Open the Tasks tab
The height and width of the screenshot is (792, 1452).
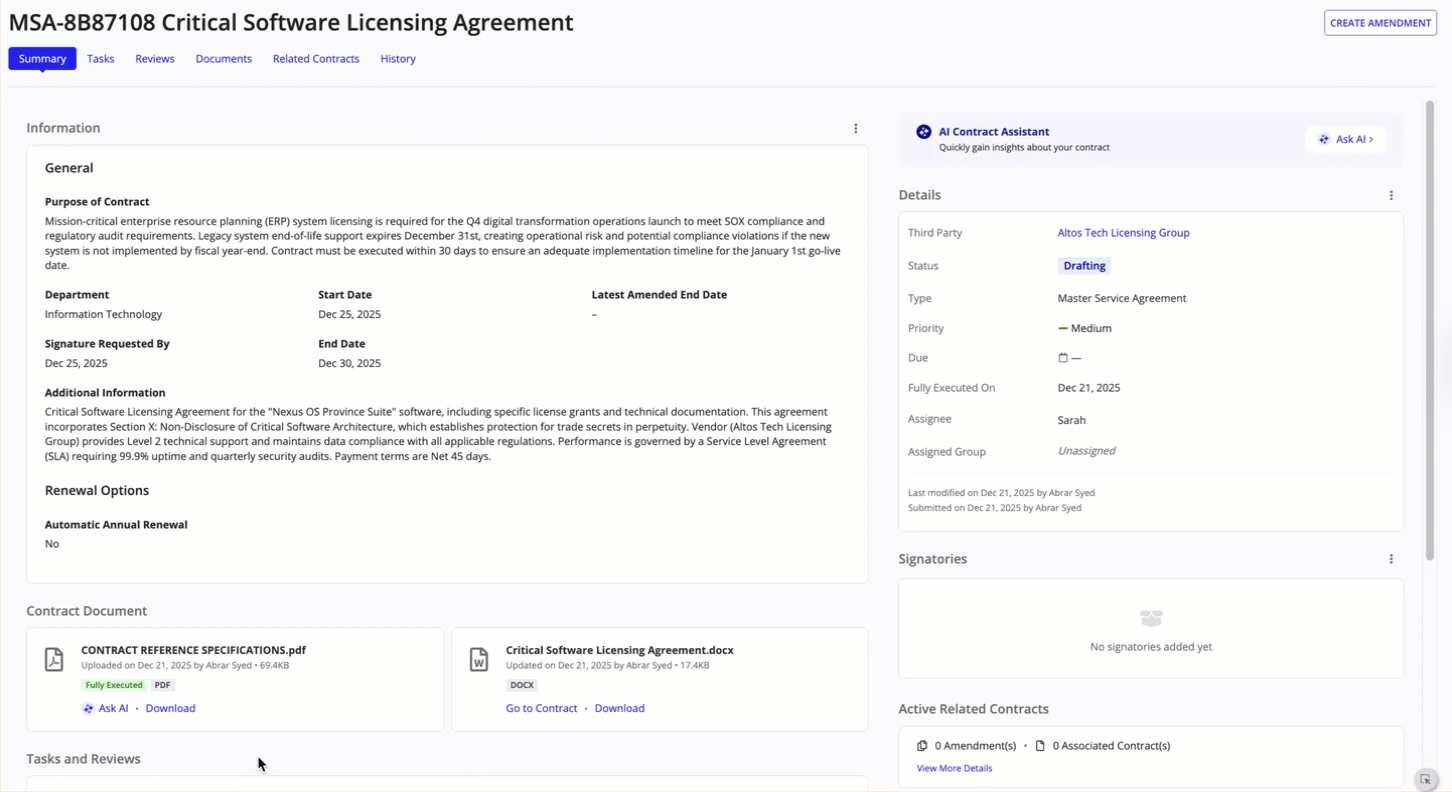100,59
